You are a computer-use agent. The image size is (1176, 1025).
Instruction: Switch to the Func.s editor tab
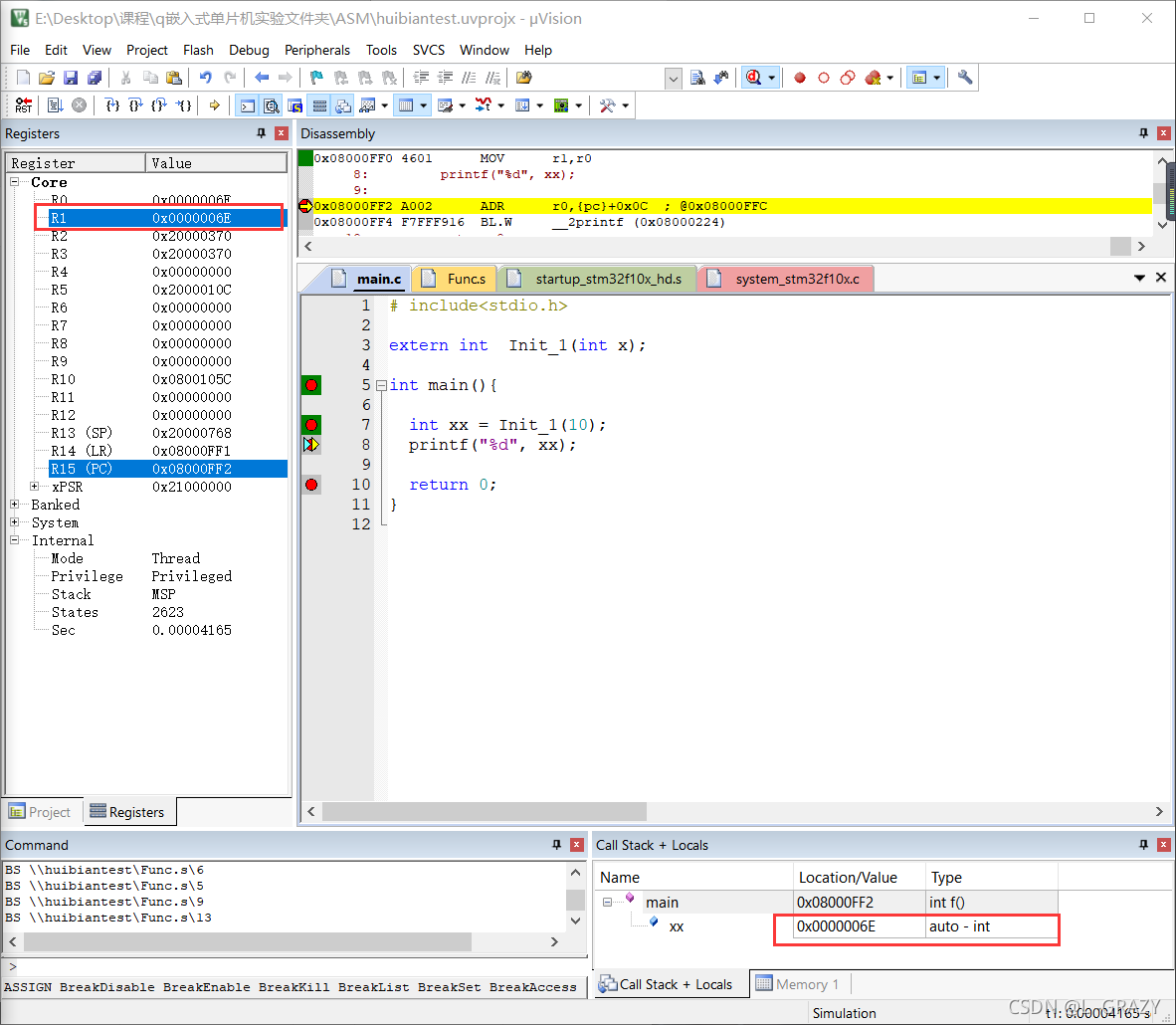[x=454, y=279]
